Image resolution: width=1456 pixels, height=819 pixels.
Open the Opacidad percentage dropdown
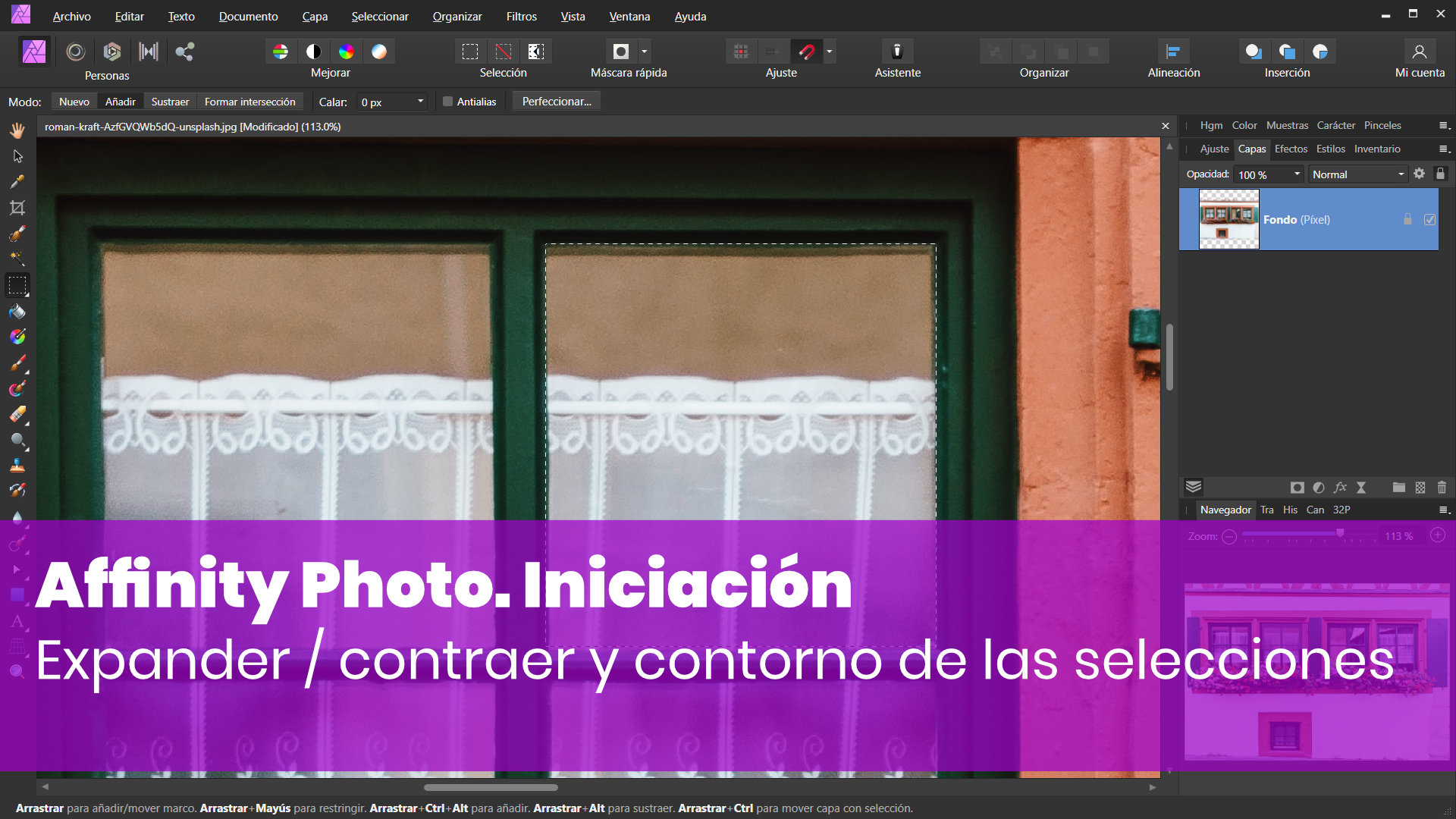click(1297, 174)
